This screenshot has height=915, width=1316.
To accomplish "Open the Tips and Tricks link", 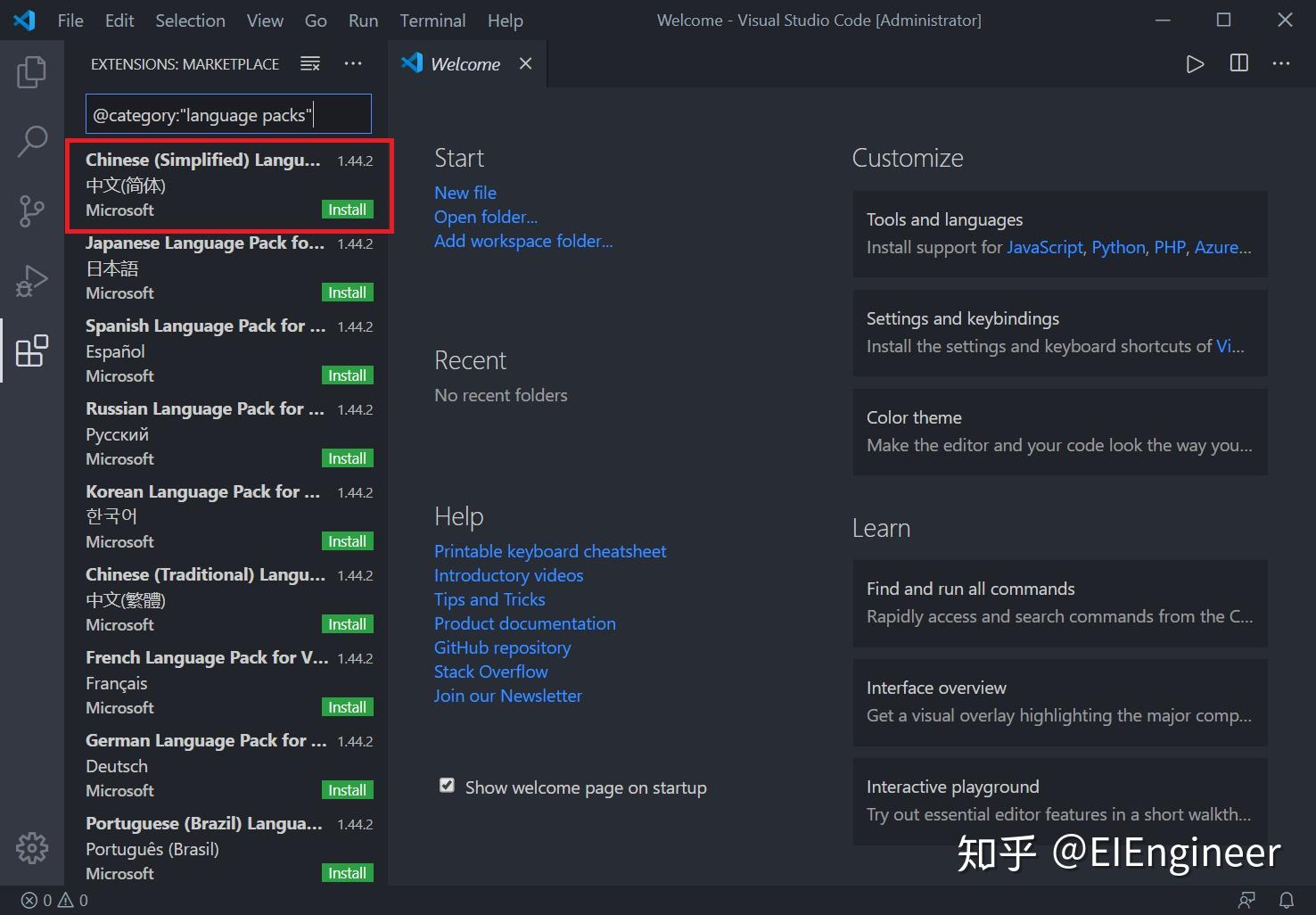I will click(489, 599).
